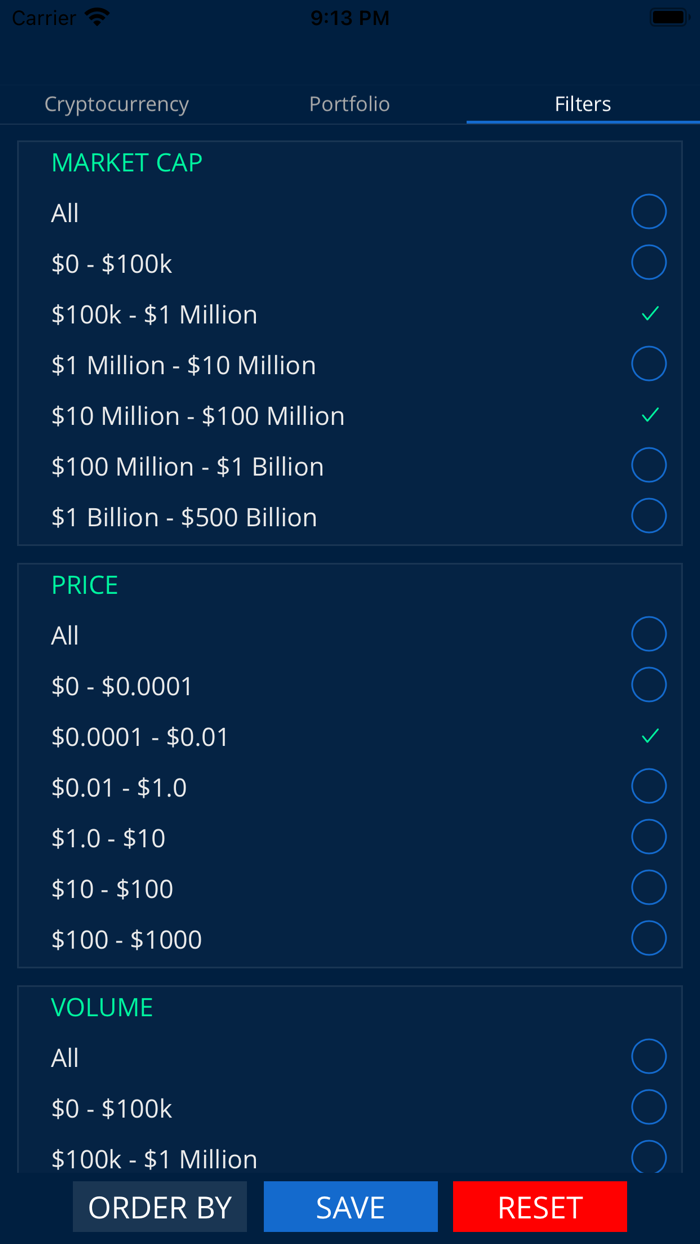Open the Portfolio tab
Image resolution: width=700 pixels, height=1244 pixels.
(349, 103)
